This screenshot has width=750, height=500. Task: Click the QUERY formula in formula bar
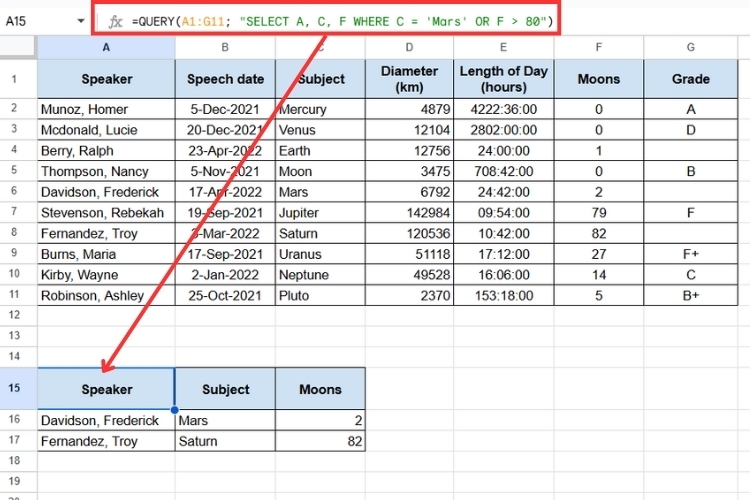[342, 22]
